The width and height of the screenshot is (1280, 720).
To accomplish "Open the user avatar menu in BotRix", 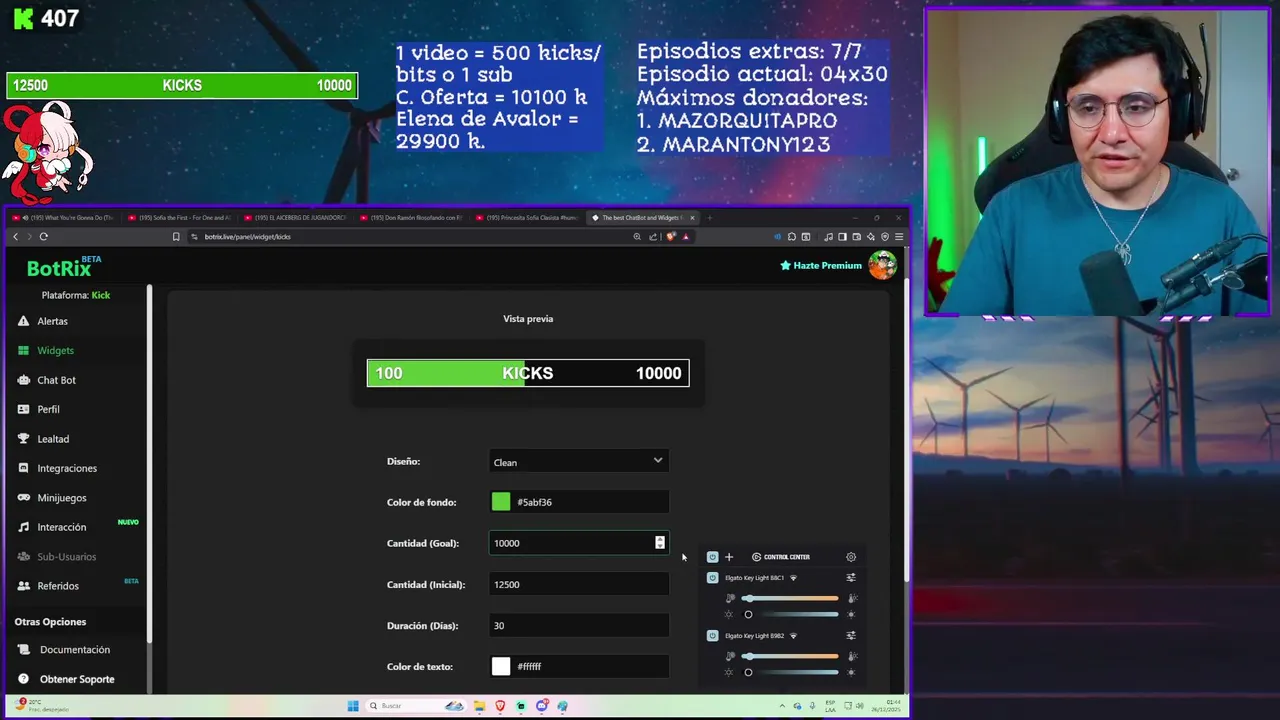I will point(882,265).
